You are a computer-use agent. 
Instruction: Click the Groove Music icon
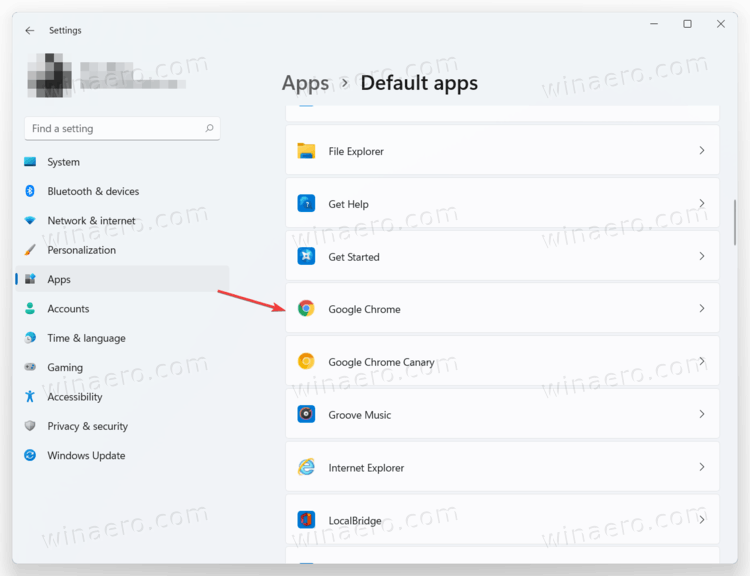[x=306, y=414]
